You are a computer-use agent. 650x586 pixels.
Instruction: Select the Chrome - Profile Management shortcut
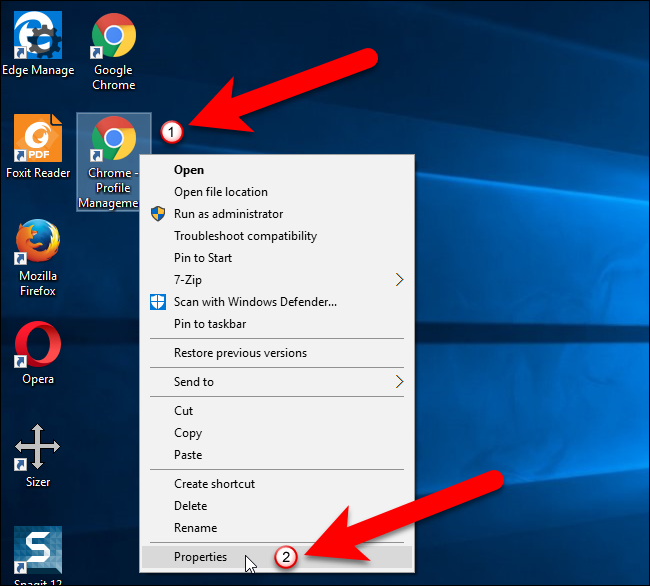109,162
